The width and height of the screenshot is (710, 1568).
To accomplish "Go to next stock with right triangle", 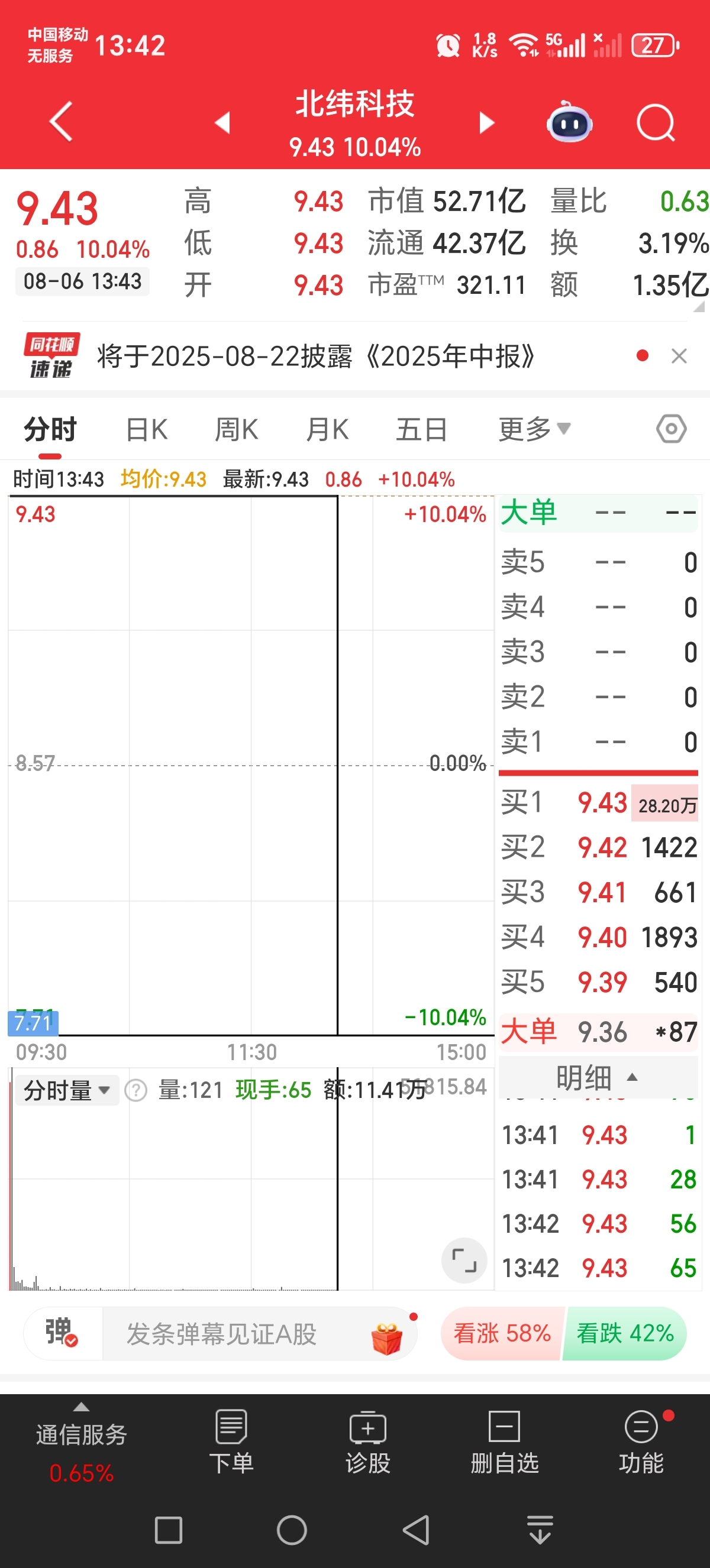I will [486, 122].
